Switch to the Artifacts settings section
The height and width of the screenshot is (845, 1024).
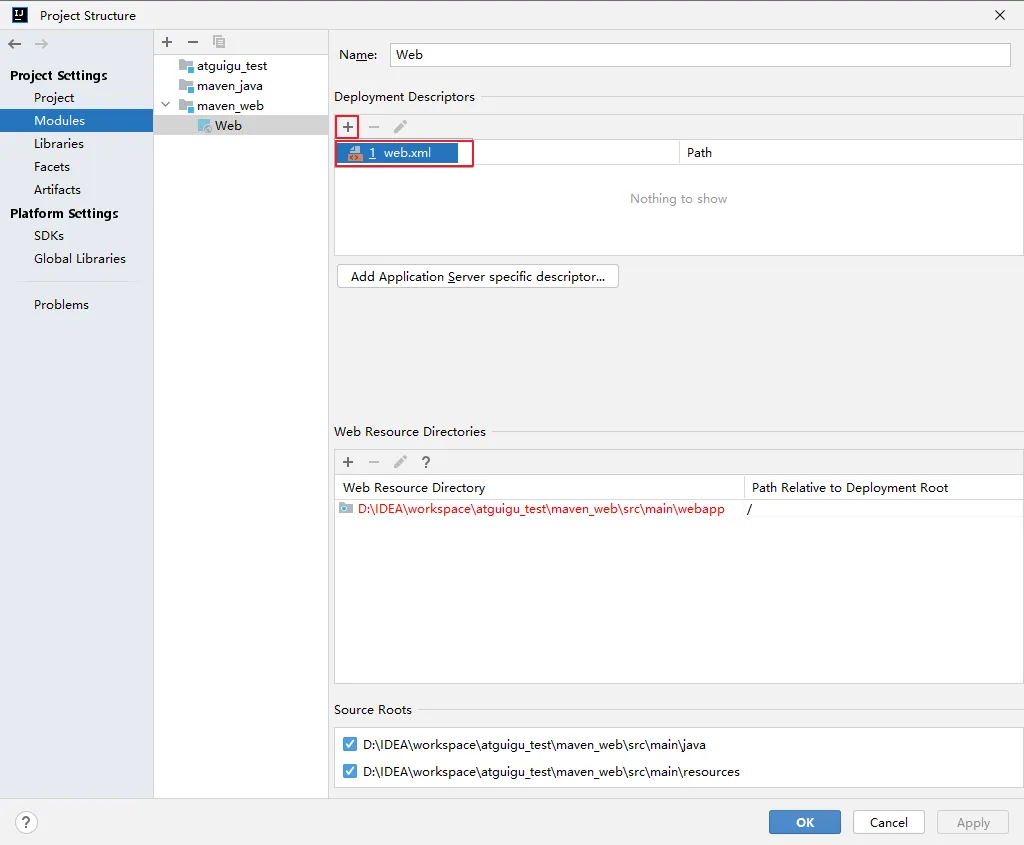(57, 190)
